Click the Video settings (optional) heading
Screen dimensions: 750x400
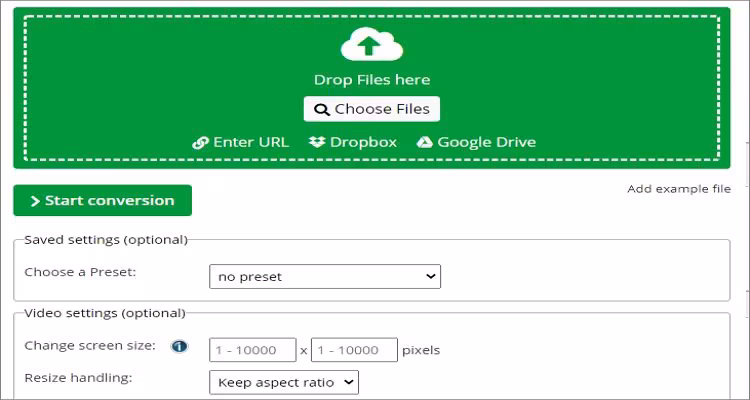click(105, 313)
